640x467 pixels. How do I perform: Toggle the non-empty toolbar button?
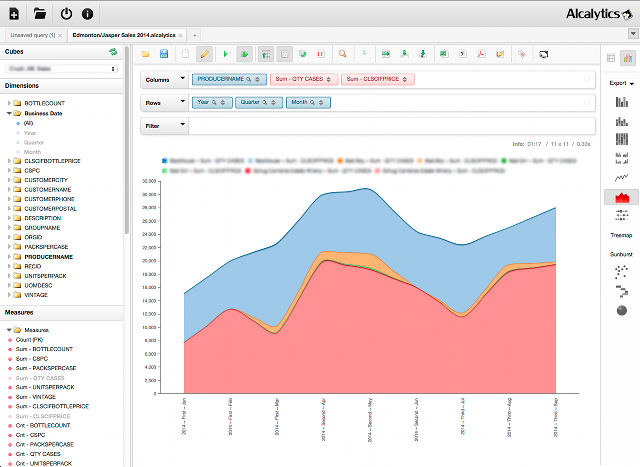(284, 54)
